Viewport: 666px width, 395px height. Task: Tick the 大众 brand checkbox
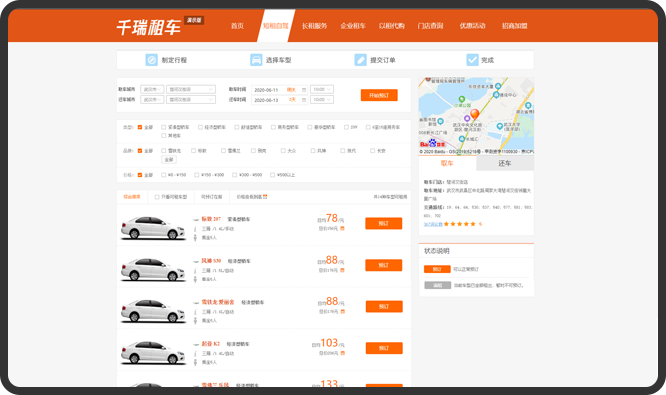tap(283, 151)
